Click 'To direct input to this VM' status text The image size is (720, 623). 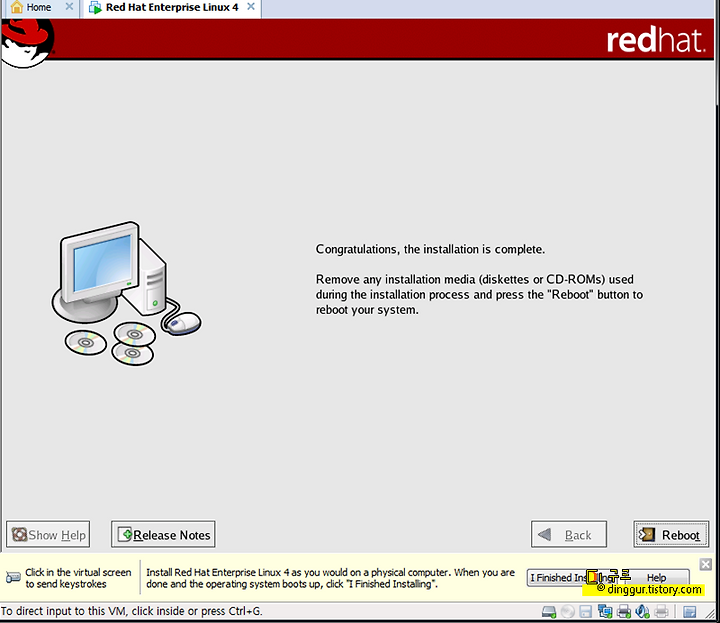(x=131, y=611)
